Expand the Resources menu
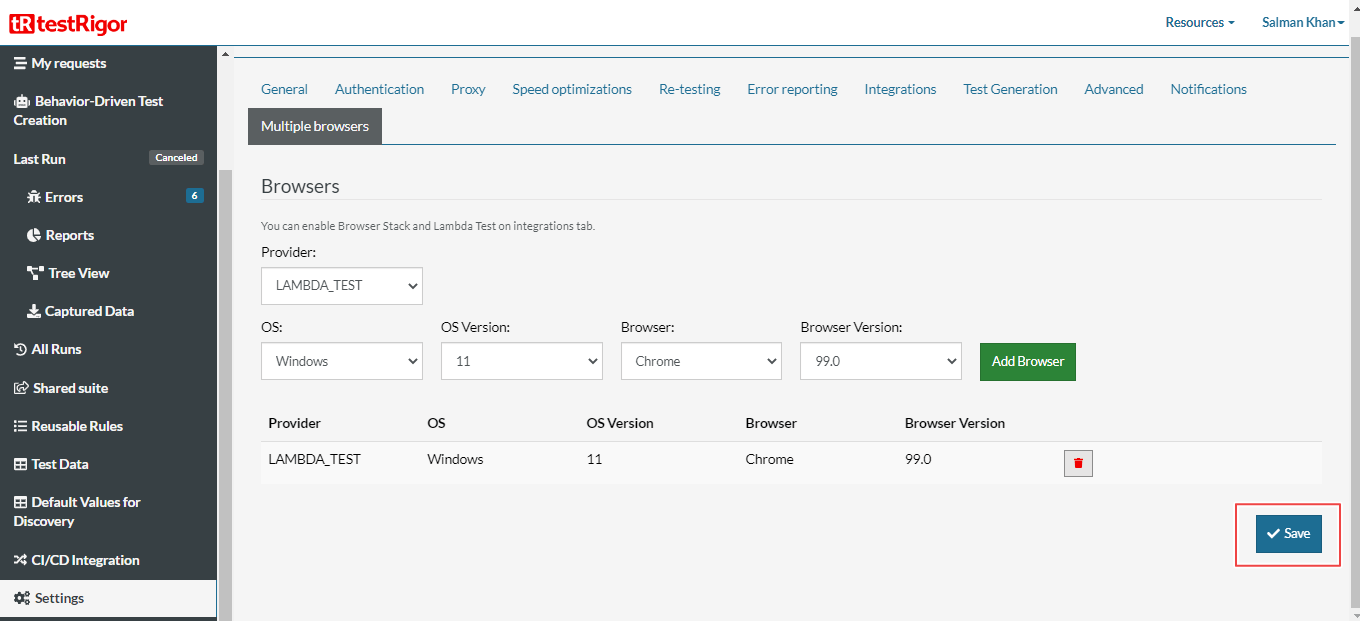Screen dimensions: 1360x621 1199,22
